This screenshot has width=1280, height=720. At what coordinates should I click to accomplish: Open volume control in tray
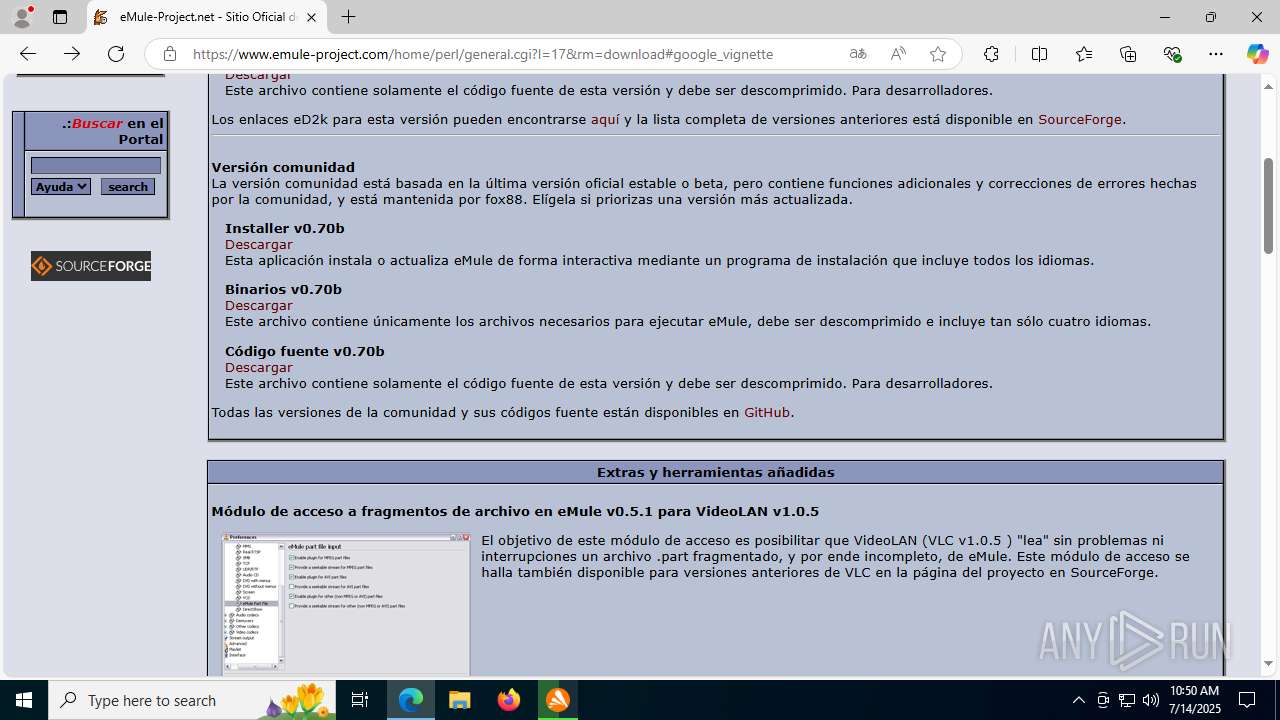[1151, 700]
